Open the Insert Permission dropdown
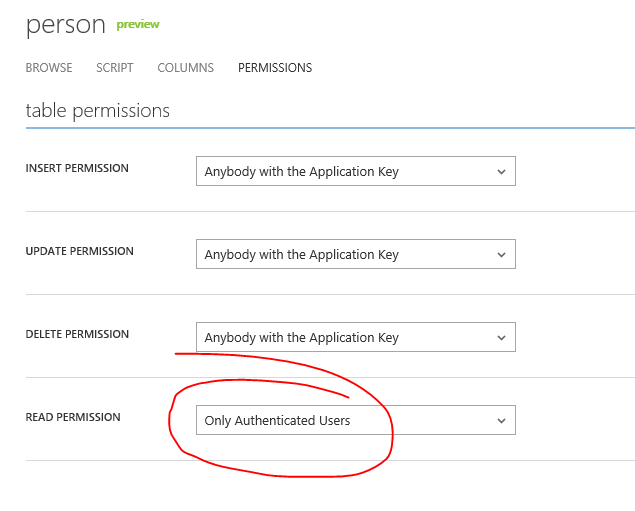The image size is (635, 511). [356, 171]
